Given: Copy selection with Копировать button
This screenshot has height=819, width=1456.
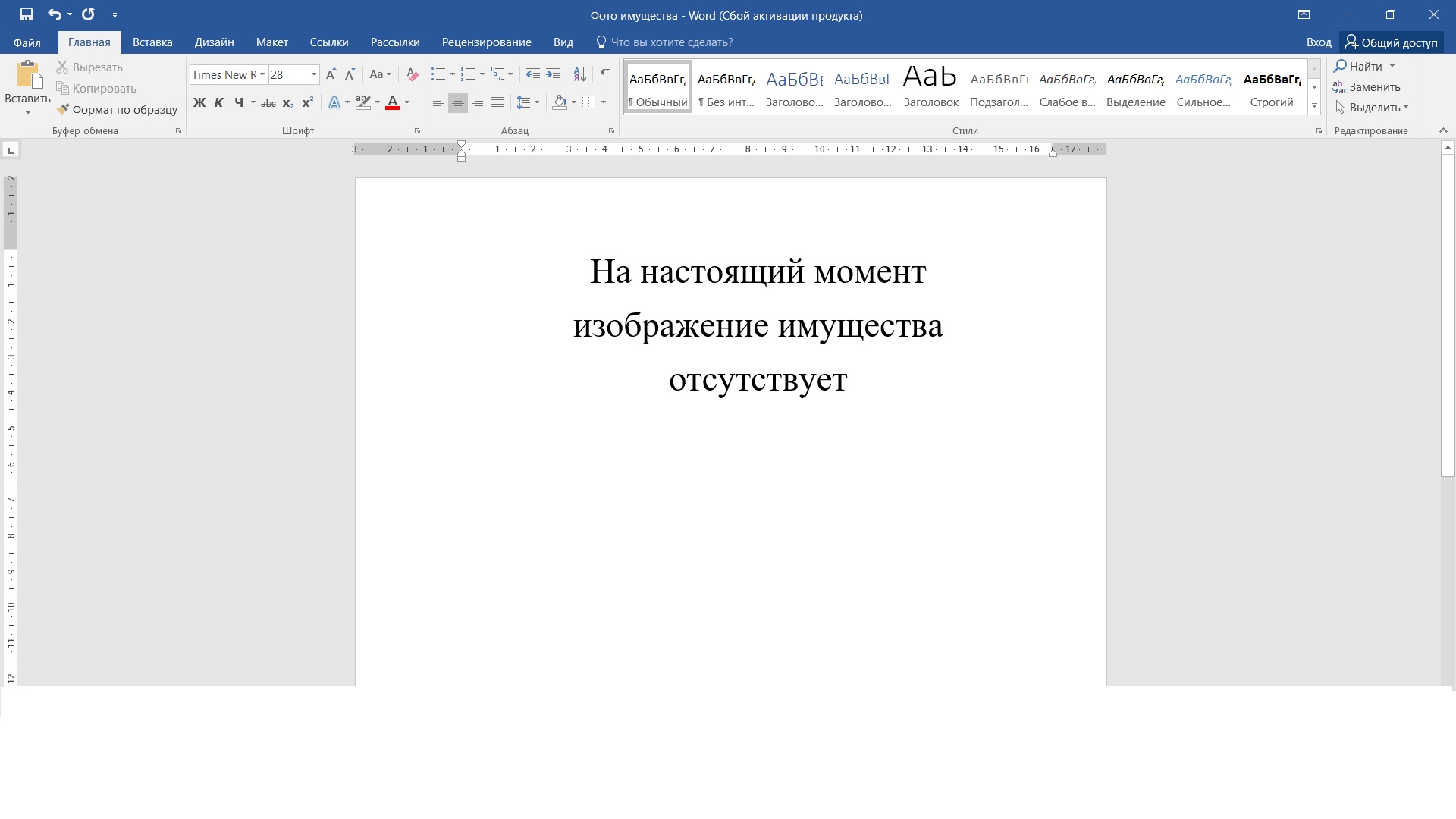Looking at the screenshot, I should pos(96,89).
